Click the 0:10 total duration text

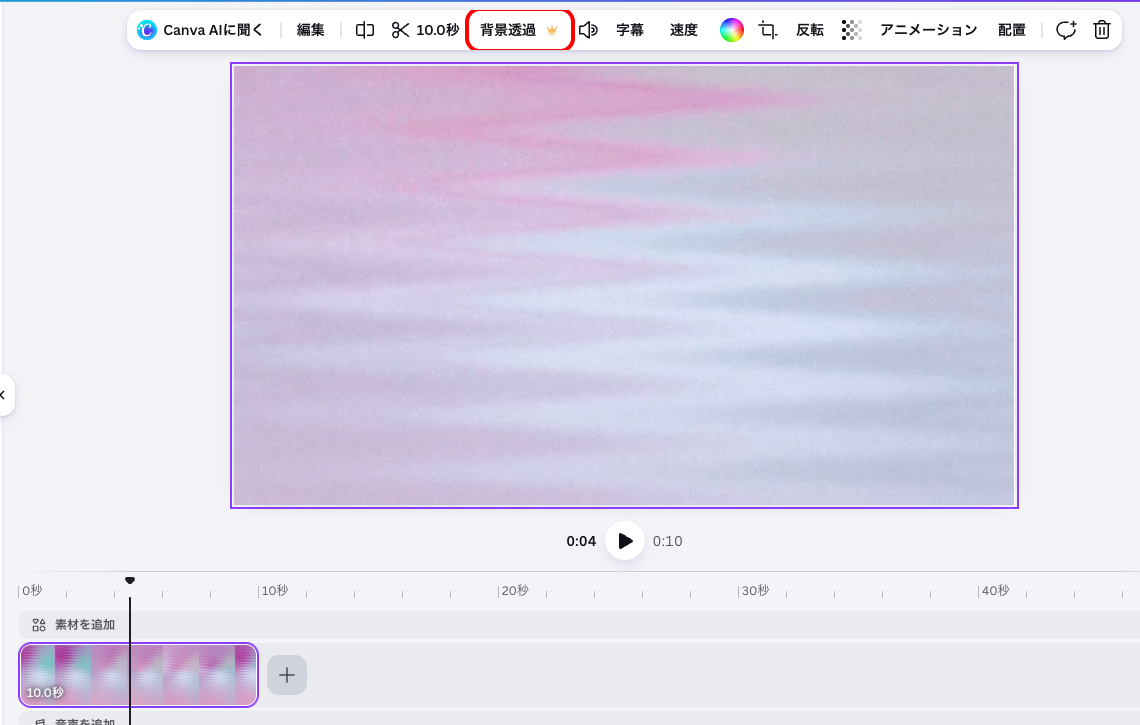point(667,541)
